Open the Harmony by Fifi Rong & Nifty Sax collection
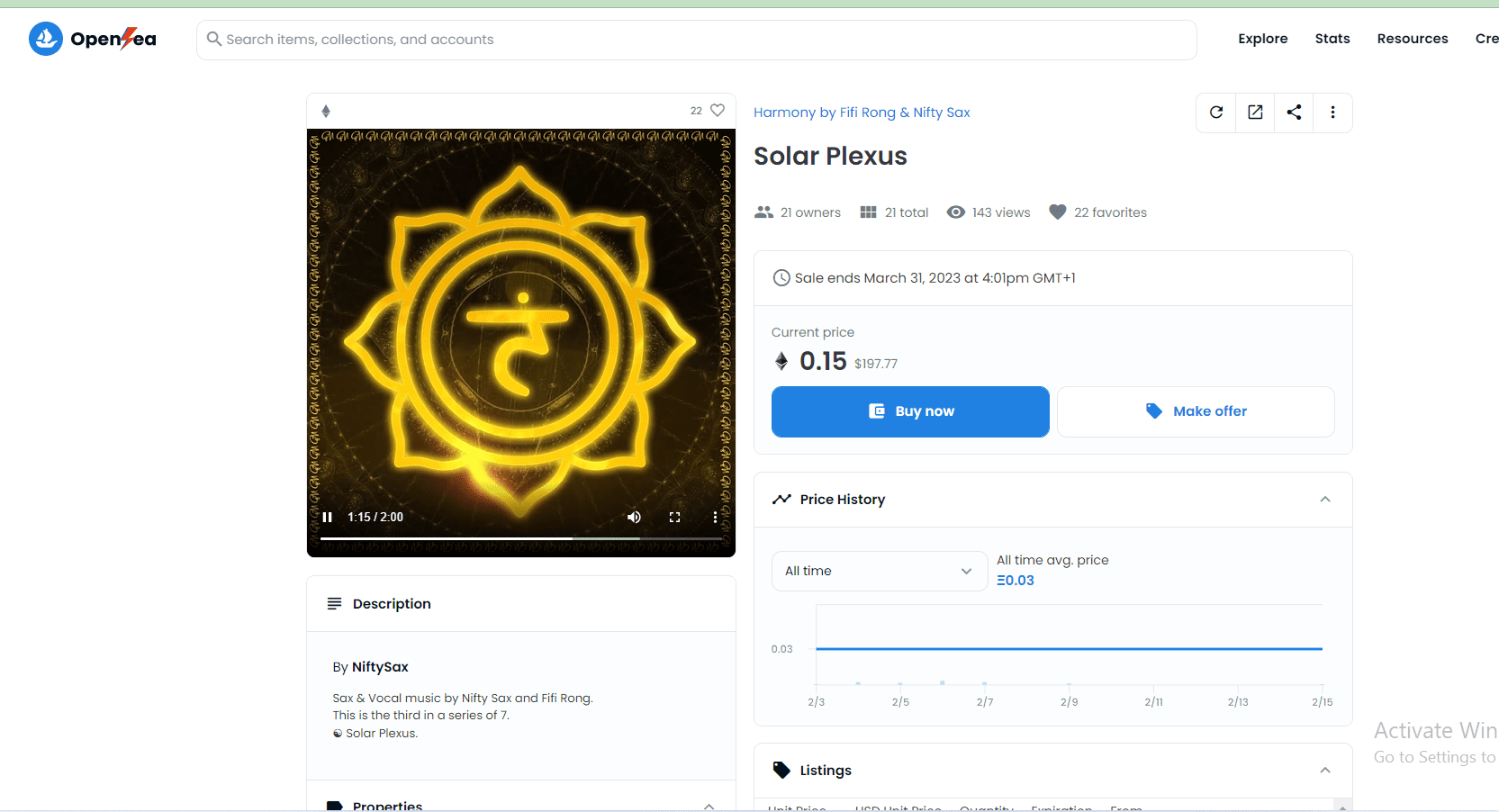 pyautogui.click(x=862, y=113)
